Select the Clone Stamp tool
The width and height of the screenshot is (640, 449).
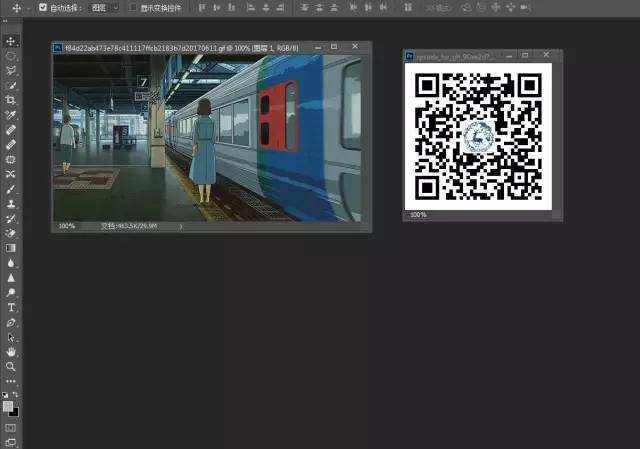point(12,203)
